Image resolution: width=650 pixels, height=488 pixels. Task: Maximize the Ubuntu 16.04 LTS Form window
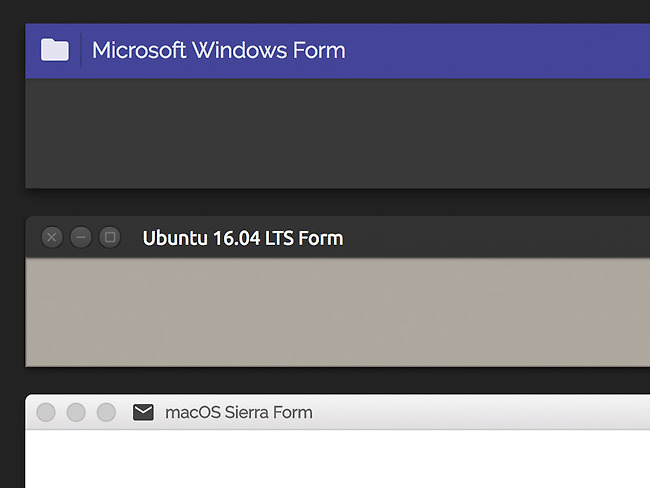pyautogui.click(x=110, y=237)
